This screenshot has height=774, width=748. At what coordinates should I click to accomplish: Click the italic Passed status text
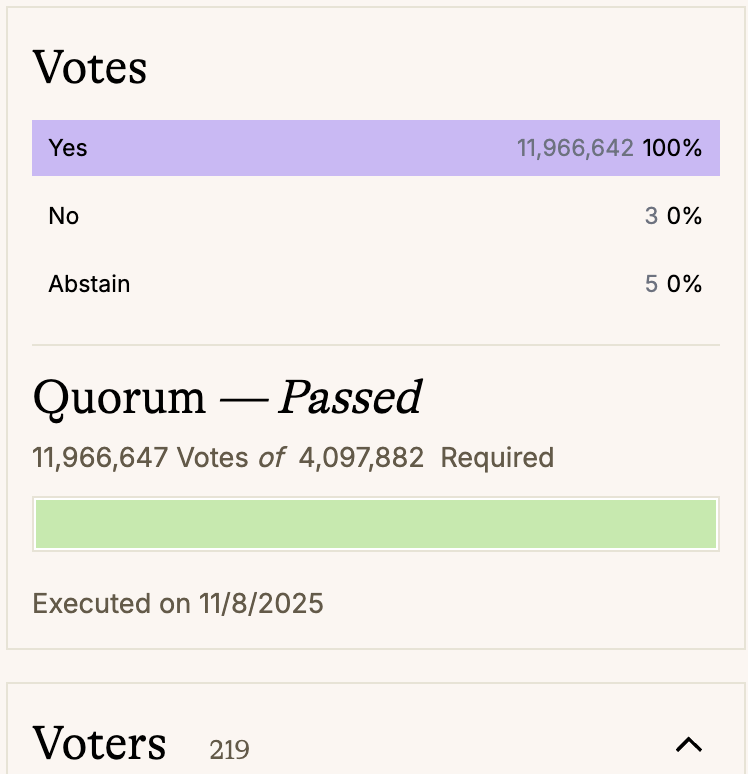(349, 398)
